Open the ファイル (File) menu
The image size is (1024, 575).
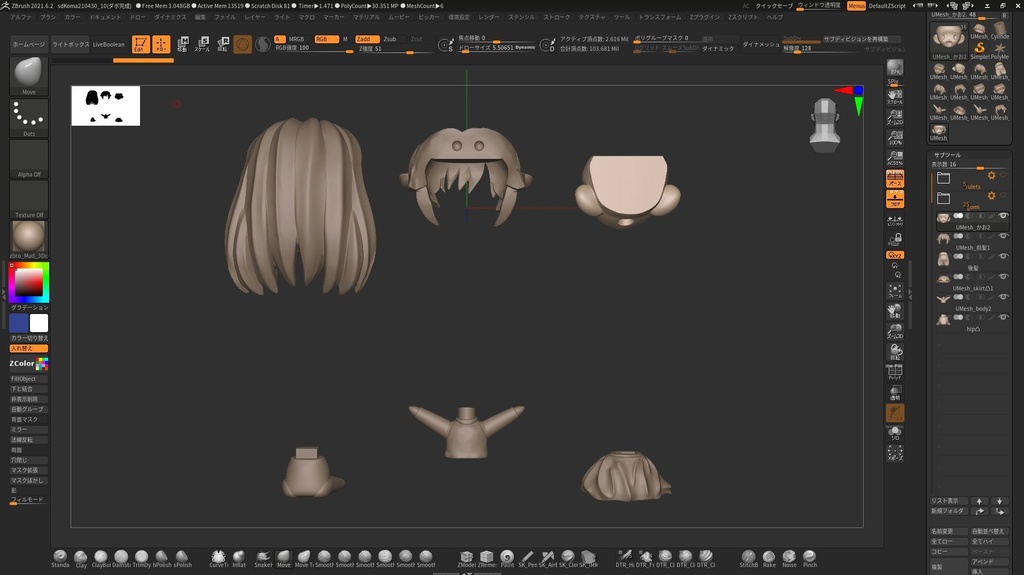click(225, 17)
